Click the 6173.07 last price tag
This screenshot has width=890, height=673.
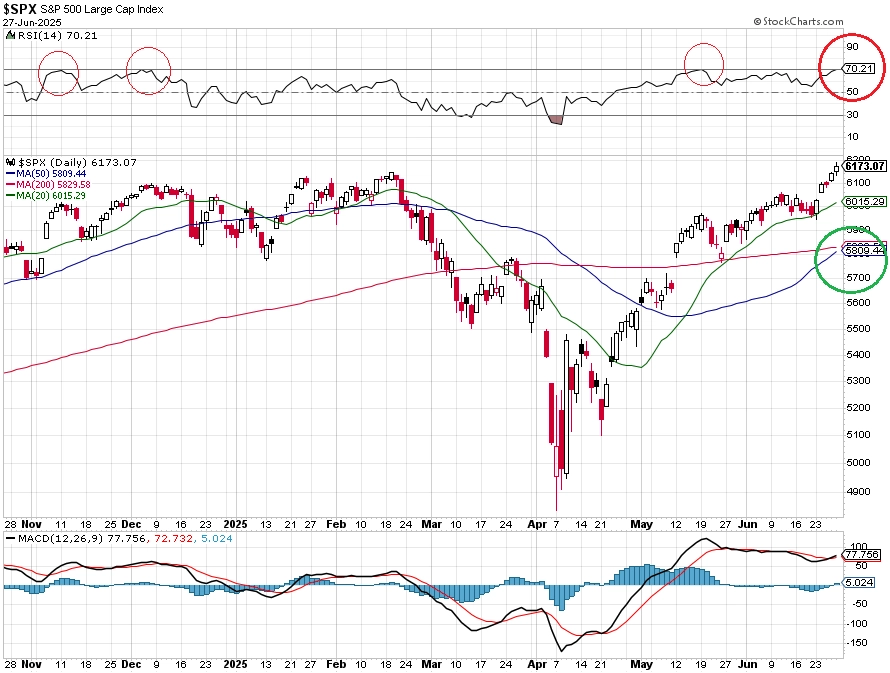pyautogui.click(x=863, y=166)
